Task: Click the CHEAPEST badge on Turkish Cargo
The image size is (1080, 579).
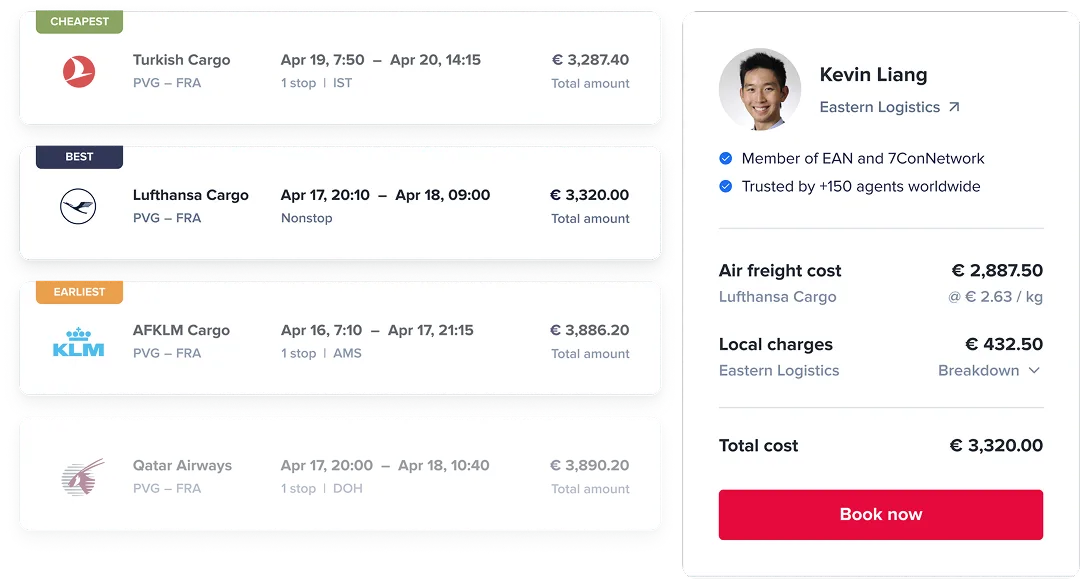Action: [x=79, y=21]
